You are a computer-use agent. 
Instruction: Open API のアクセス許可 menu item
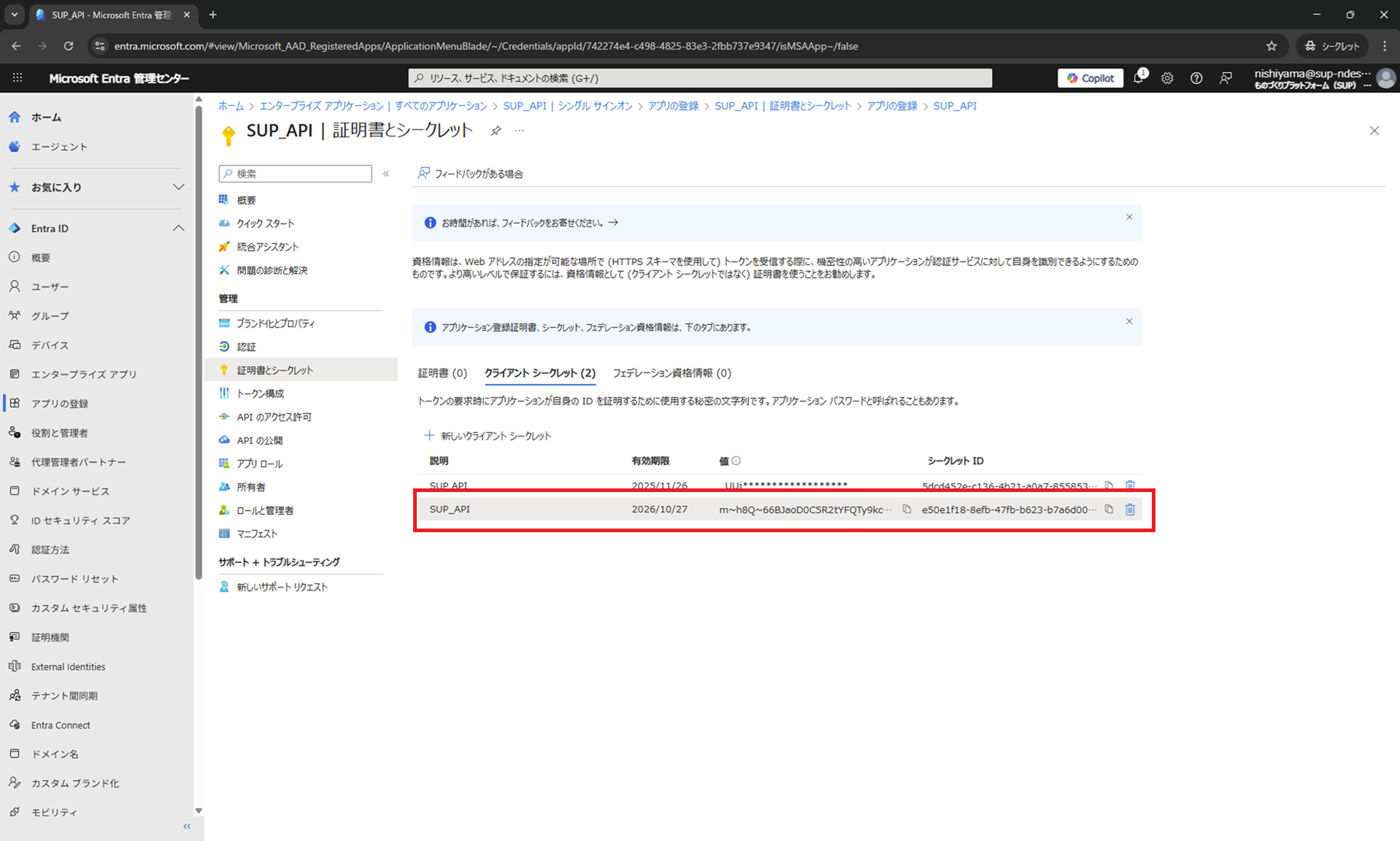point(274,417)
